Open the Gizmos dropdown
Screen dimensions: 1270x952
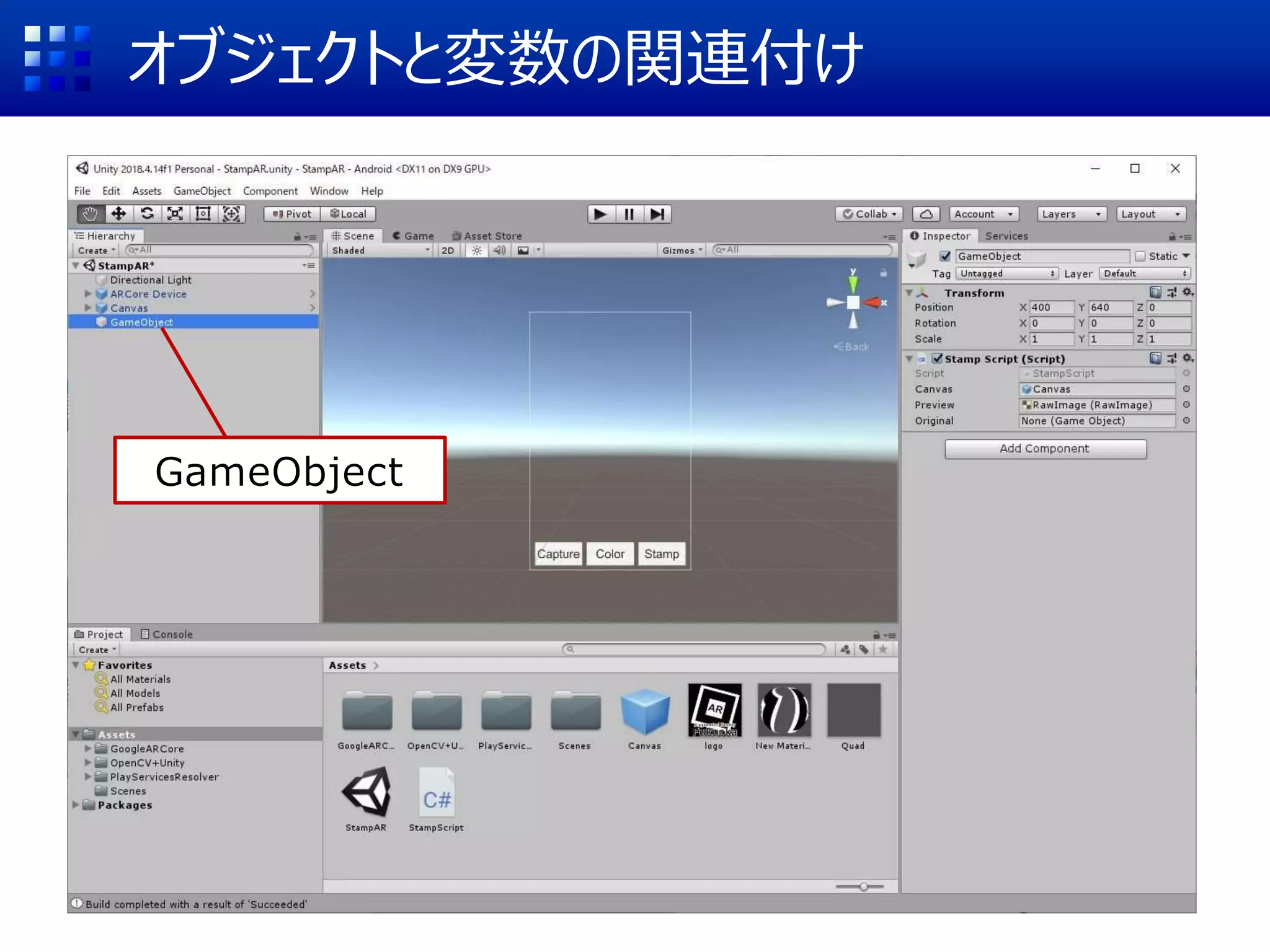(x=682, y=250)
